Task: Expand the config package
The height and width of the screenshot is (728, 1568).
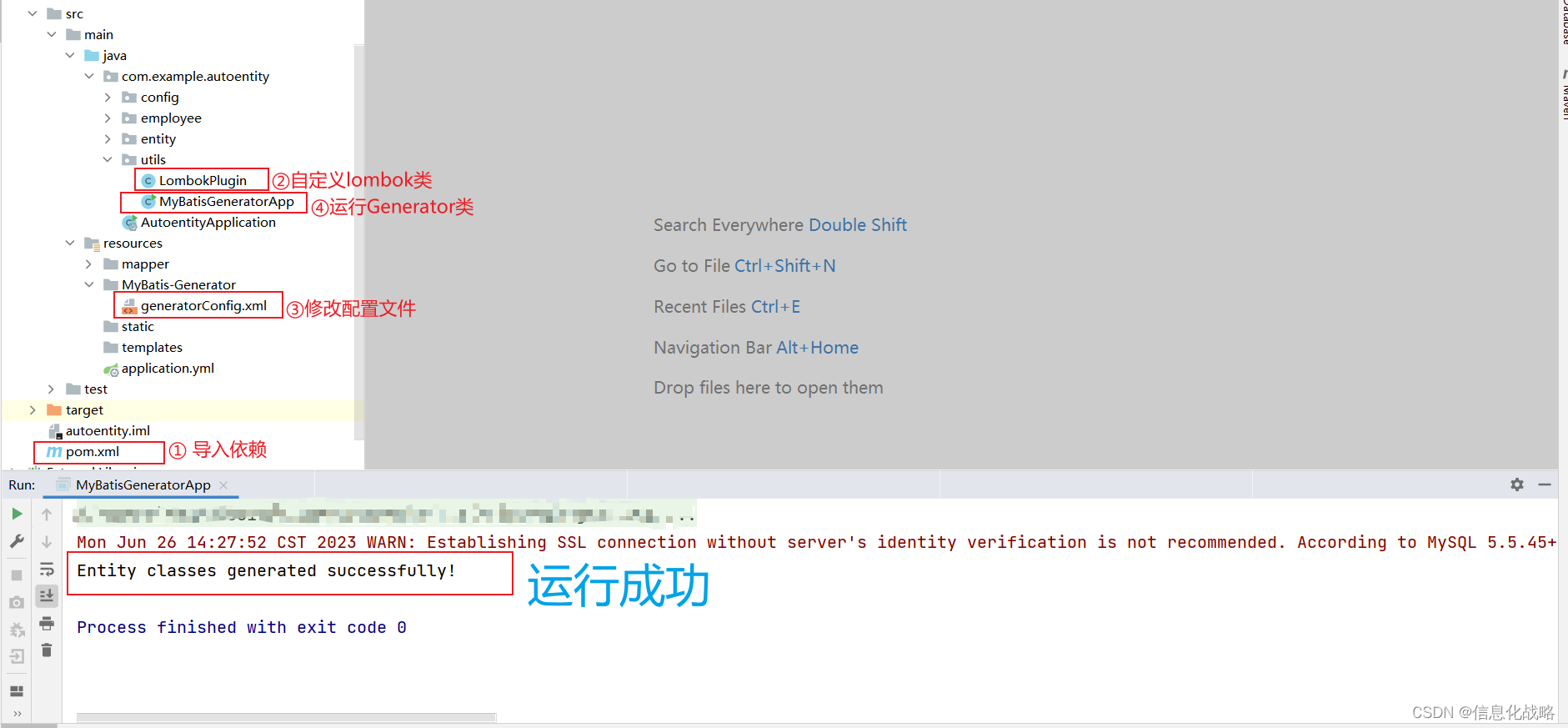Action: pyautogui.click(x=108, y=97)
